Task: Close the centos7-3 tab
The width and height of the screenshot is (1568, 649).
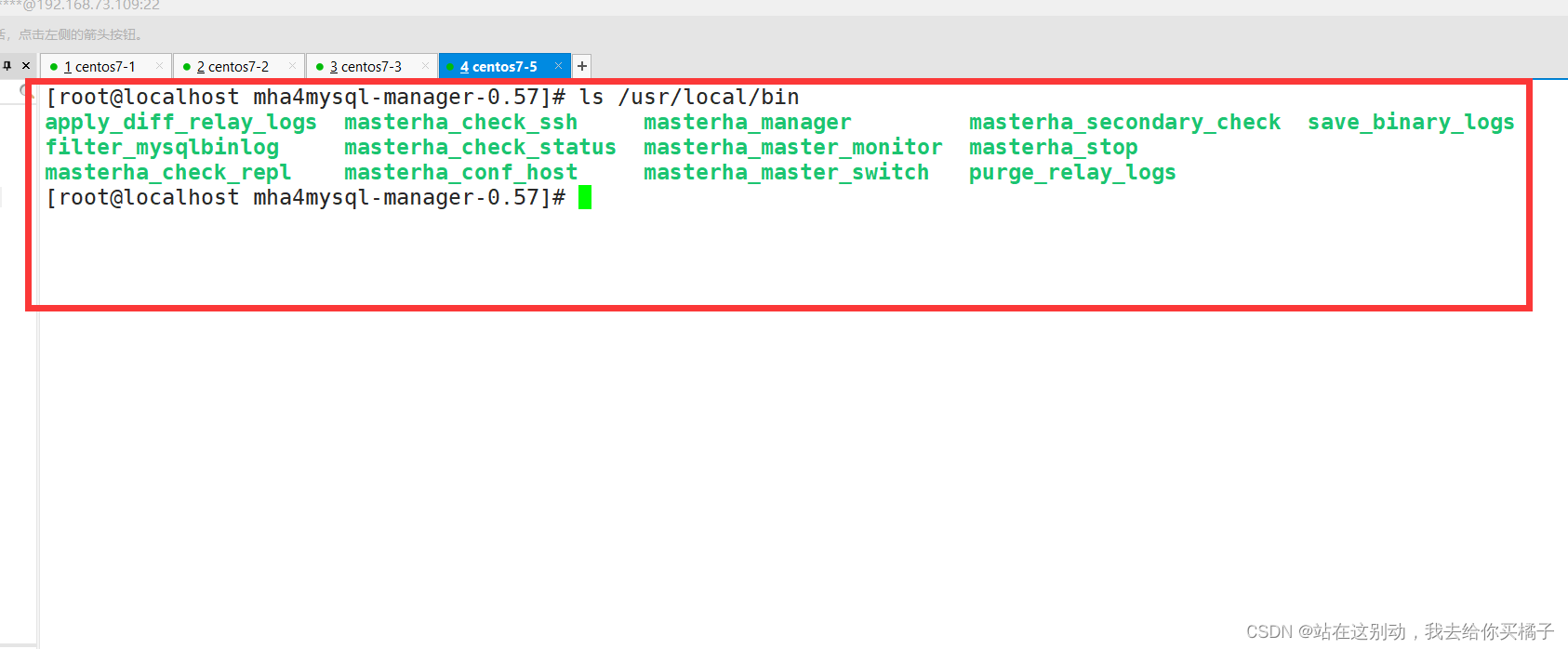Action: (425, 66)
